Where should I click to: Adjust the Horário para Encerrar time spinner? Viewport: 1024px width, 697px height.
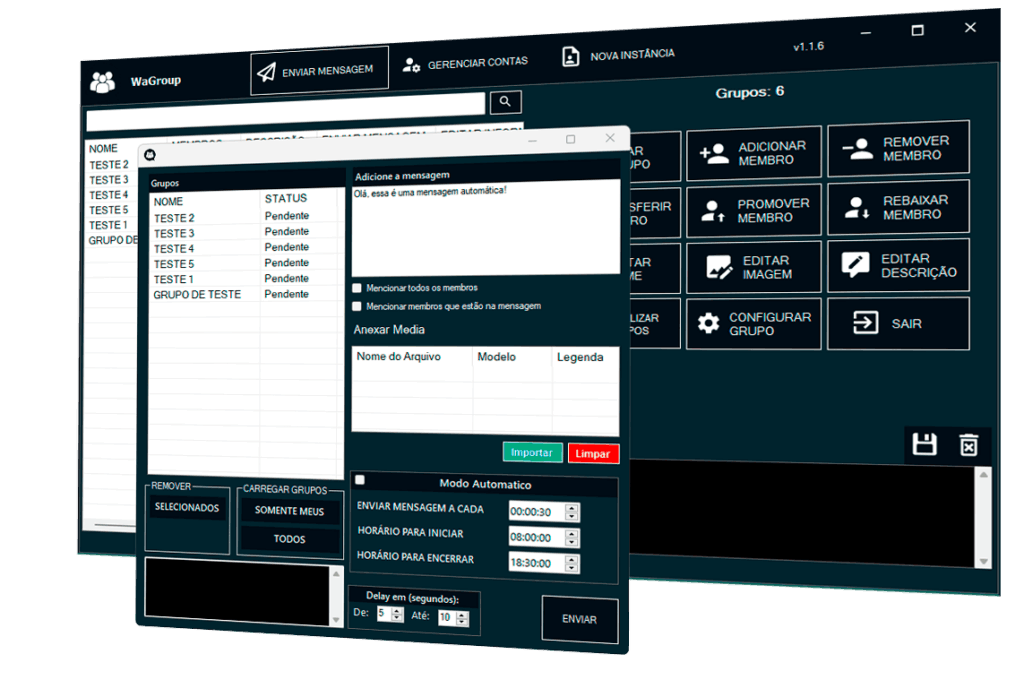pyautogui.click(x=572, y=563)
